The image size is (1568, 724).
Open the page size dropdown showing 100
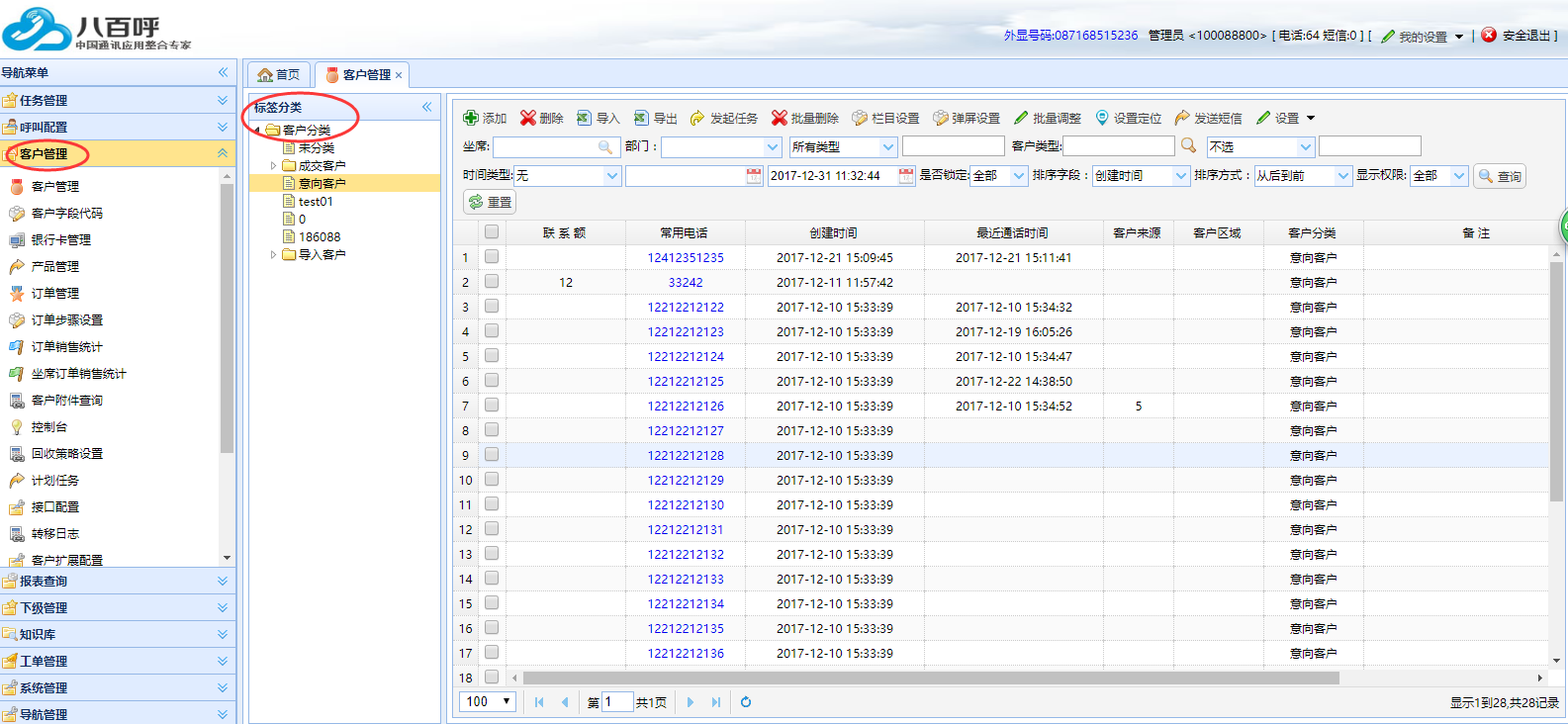pyautogui.click(x=489, y=701)
